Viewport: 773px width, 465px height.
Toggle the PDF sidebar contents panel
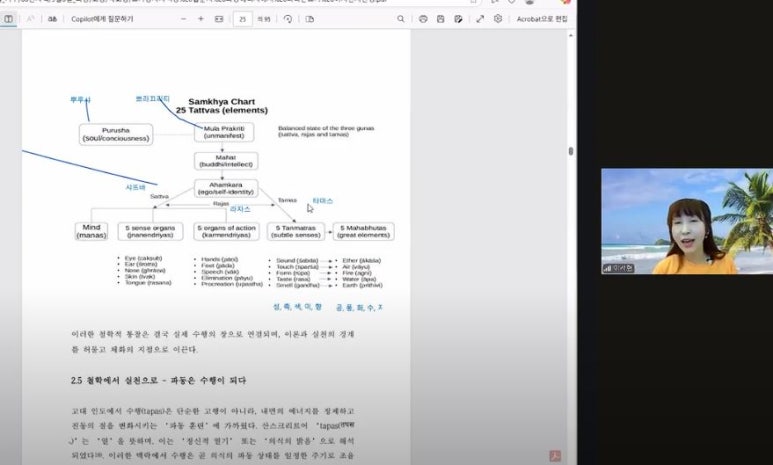pyautogui.click(x=9, y=19)
